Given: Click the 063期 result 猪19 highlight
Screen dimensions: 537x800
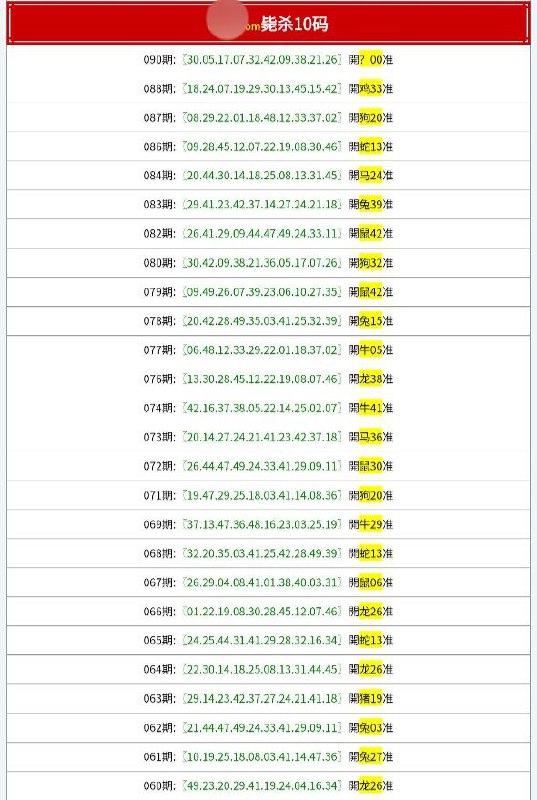Looking at the screenshot, I should pos(371,698).
